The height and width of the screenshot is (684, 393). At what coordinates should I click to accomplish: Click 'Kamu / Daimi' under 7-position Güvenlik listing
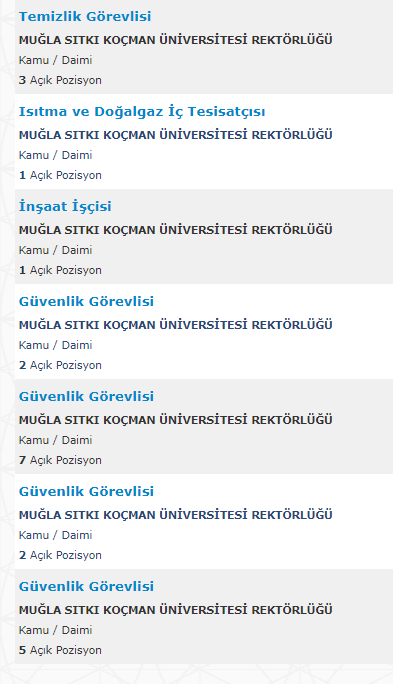[x=55, y=440]
